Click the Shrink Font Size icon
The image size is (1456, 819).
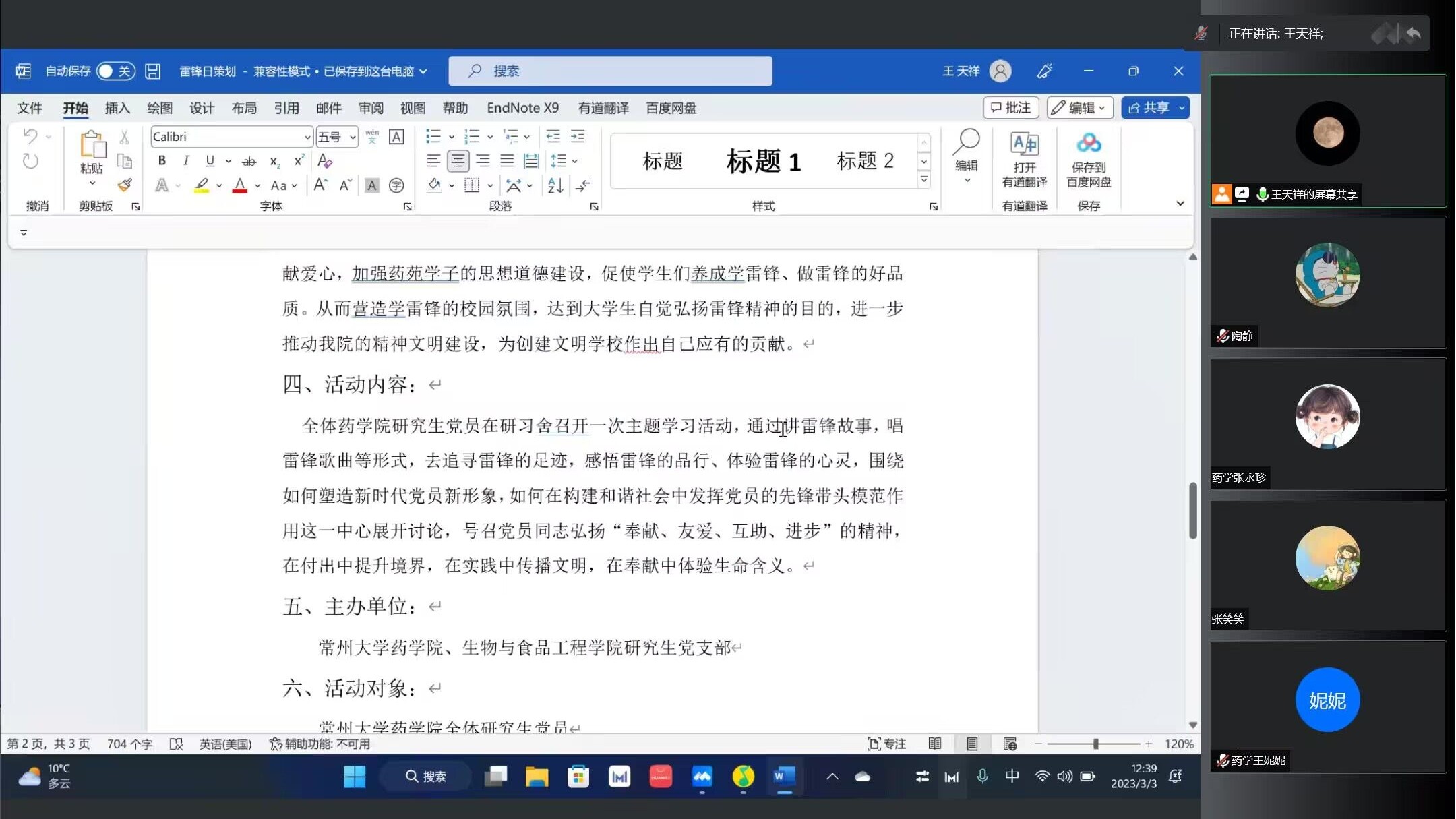(x=345, y=185)
